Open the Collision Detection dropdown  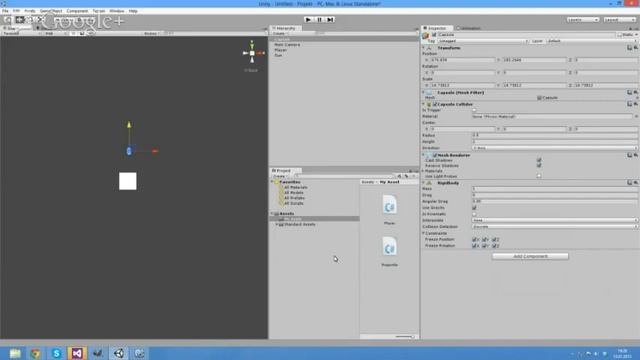[x=555, y=227]
